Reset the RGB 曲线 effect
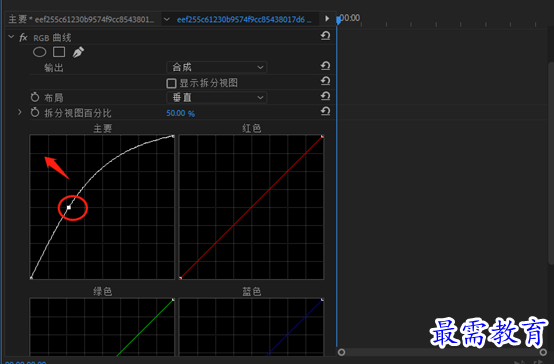Screen dimensions: 554x364 click(325, 36)
